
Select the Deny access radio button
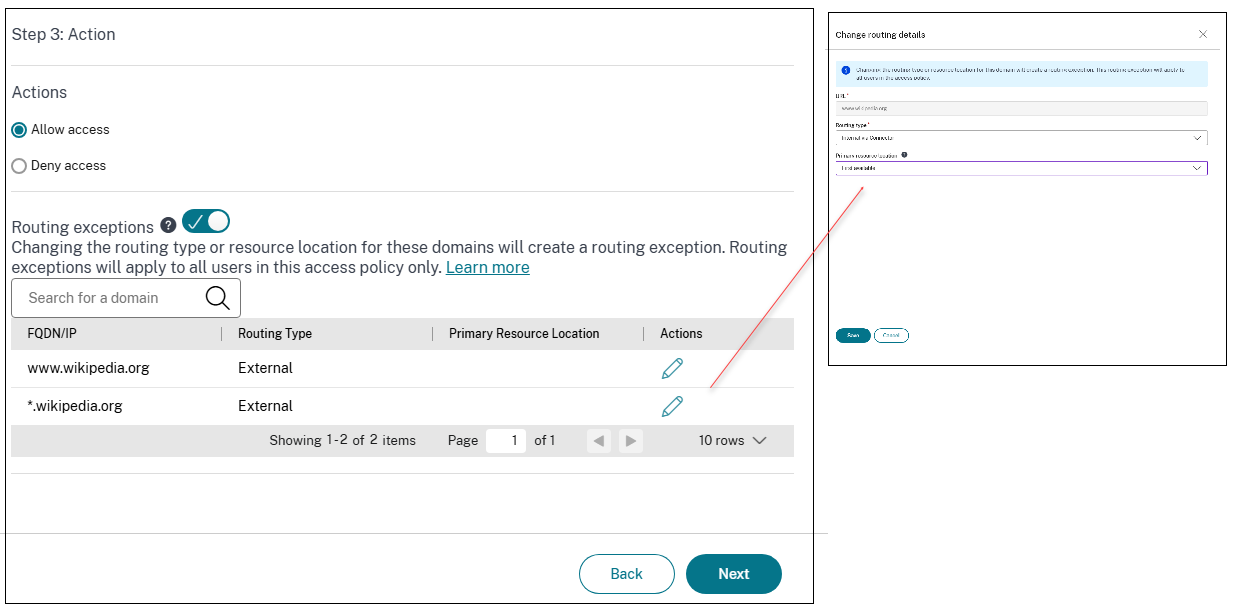pyautogui.click(x=19, y=166)
